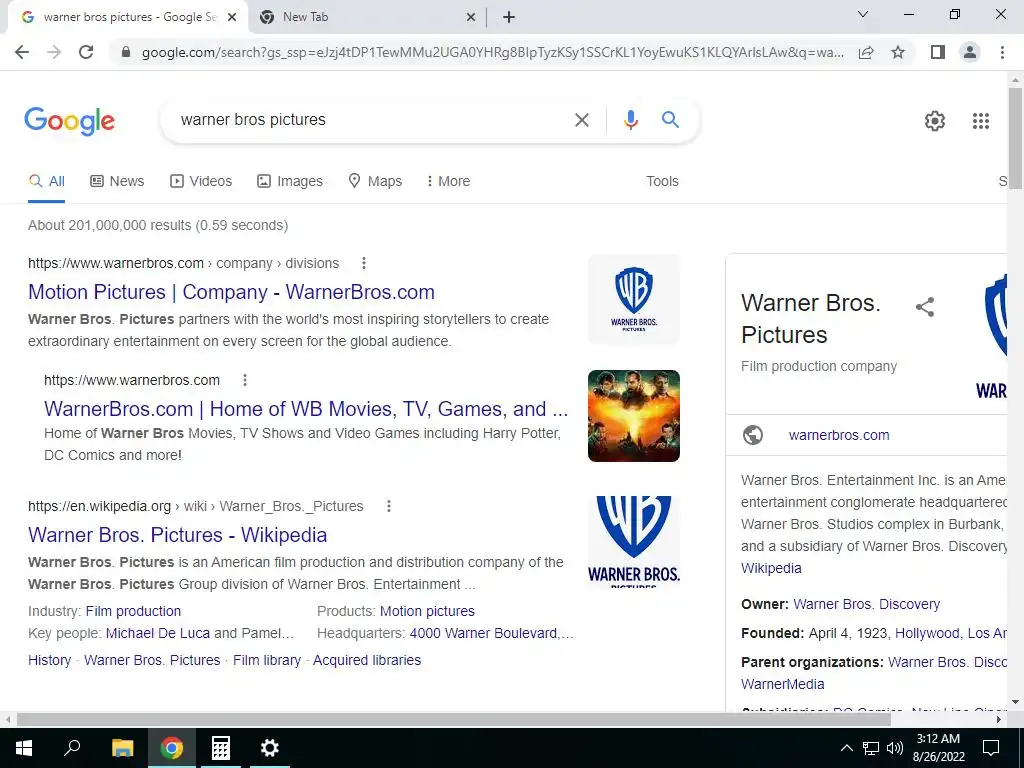The width and height of the screenshot is (1024, 768).
Task: Open Google quick settings gear
Action: pyautogui.click(x=935, y=121)
